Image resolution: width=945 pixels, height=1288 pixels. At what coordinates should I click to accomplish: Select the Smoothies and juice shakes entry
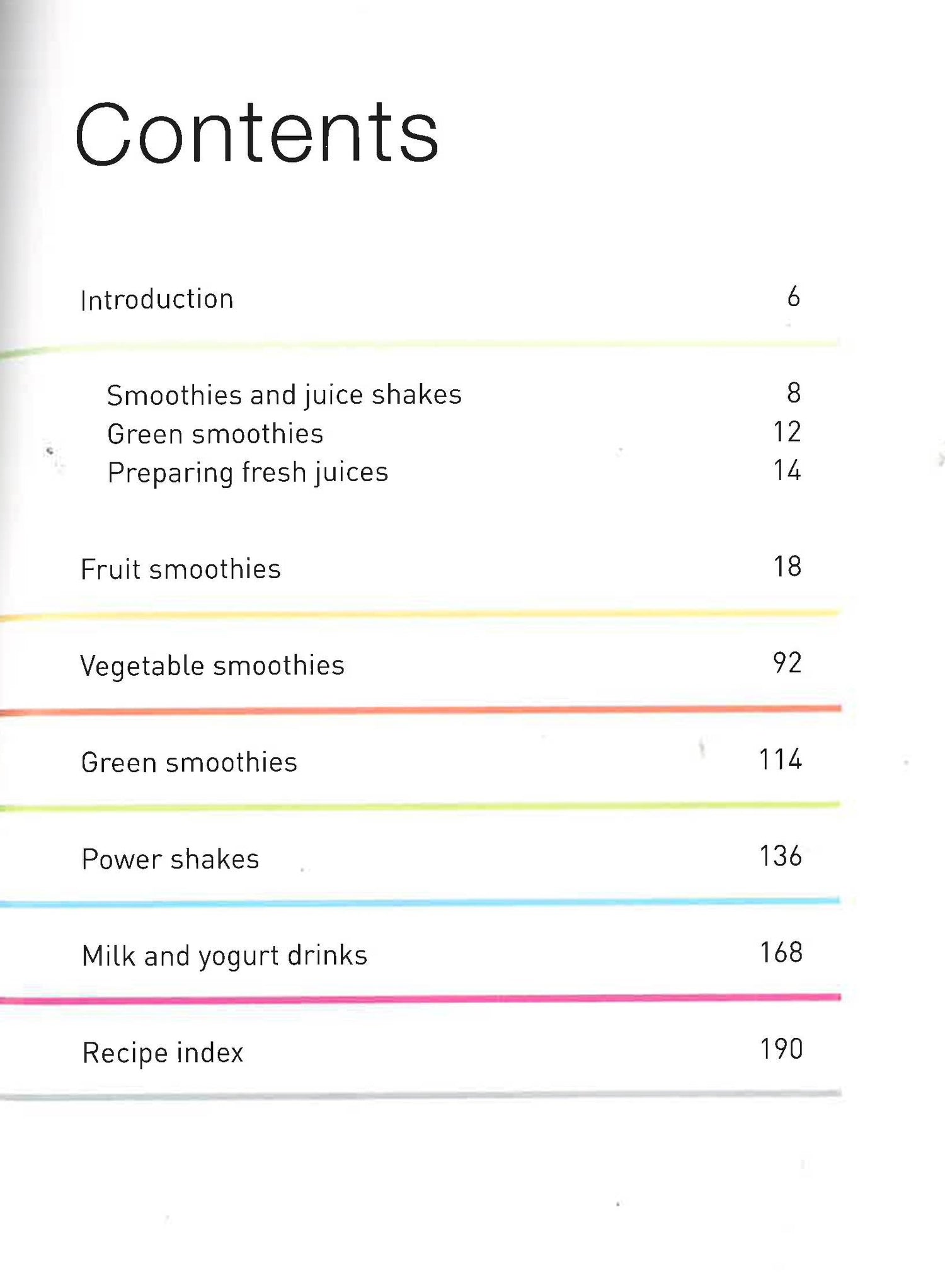(x=284, y=396)
